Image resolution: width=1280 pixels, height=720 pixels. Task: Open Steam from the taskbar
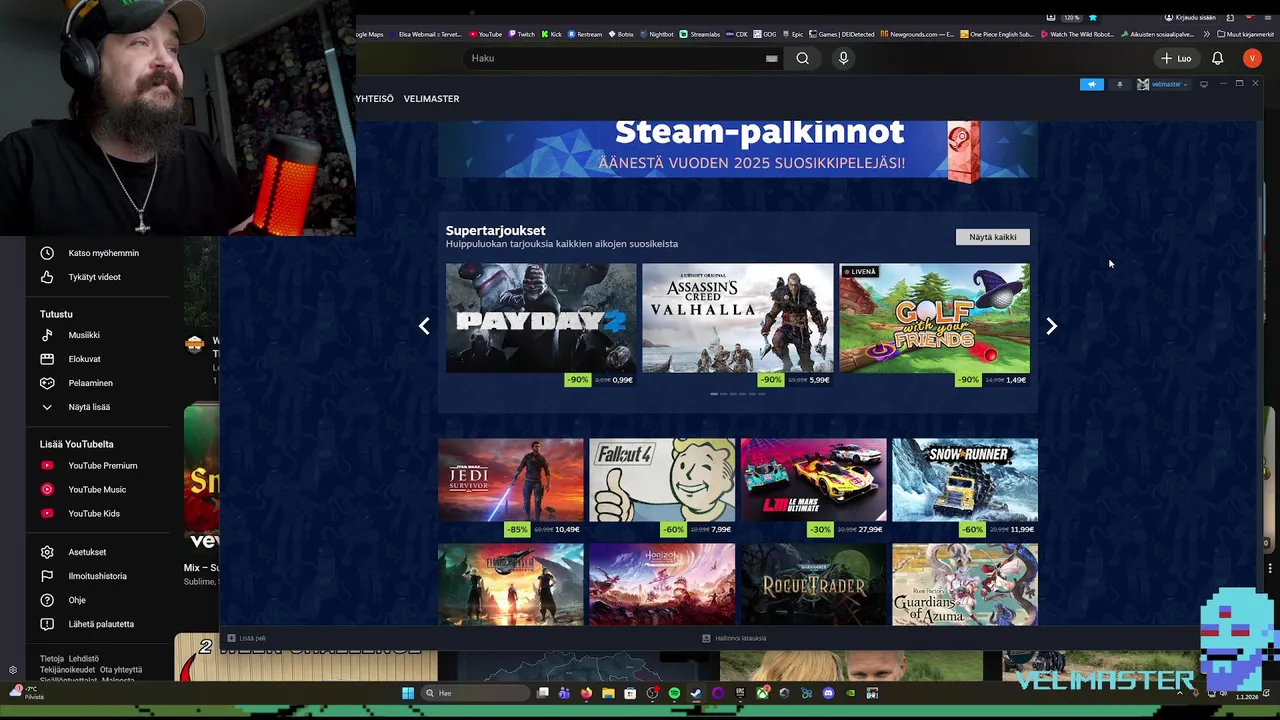[696, 693]
